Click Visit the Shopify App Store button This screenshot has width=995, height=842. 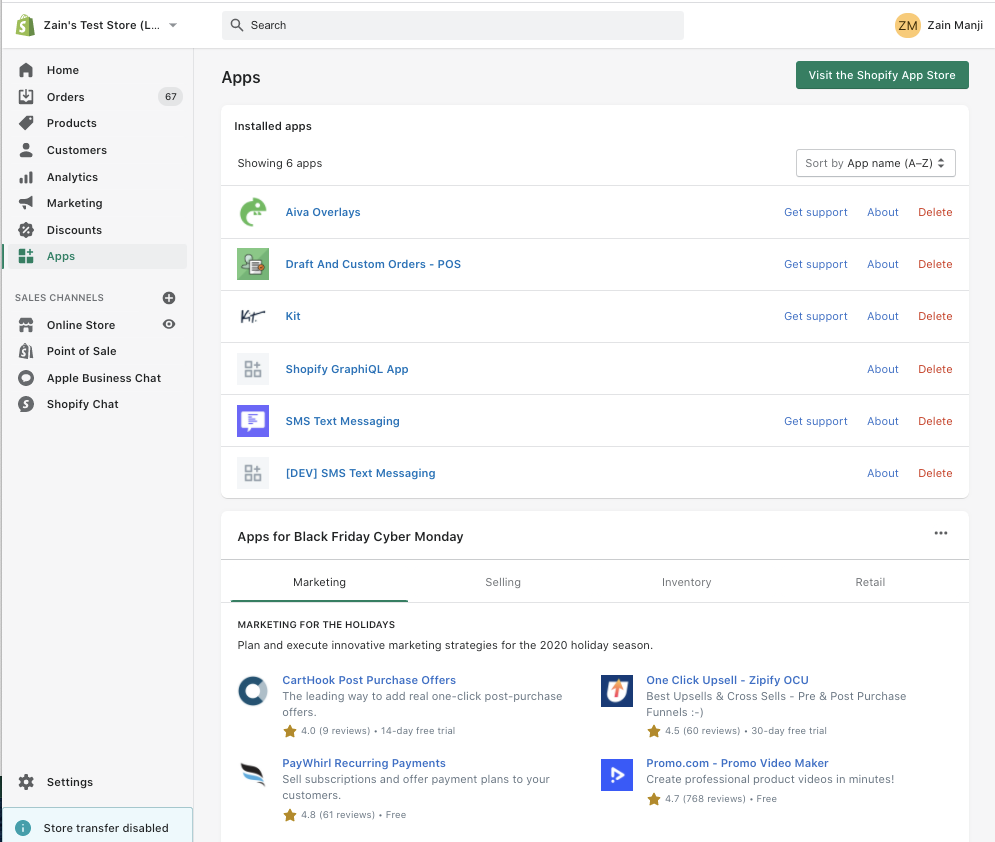tap(882, 75)
